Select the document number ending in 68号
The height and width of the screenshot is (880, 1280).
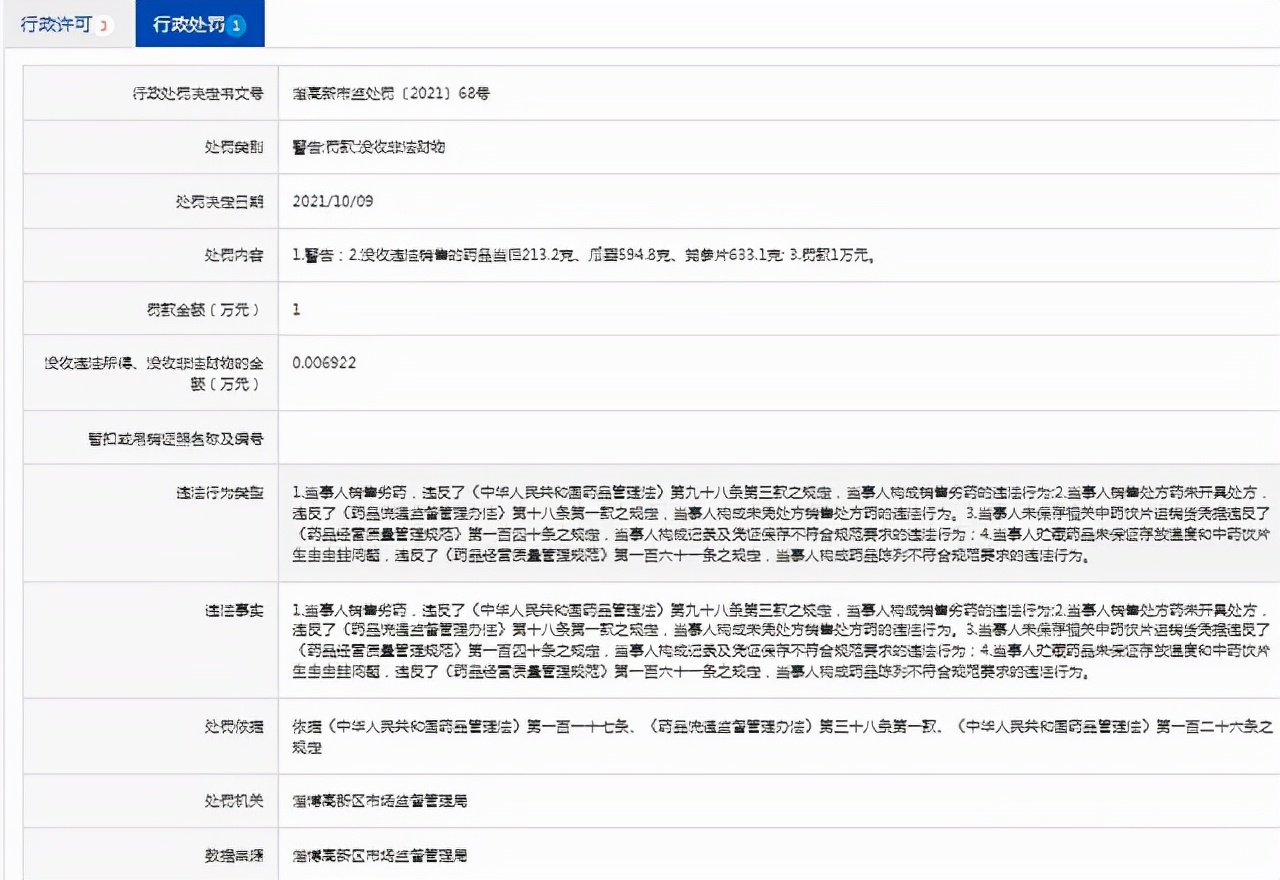(391, 93)
